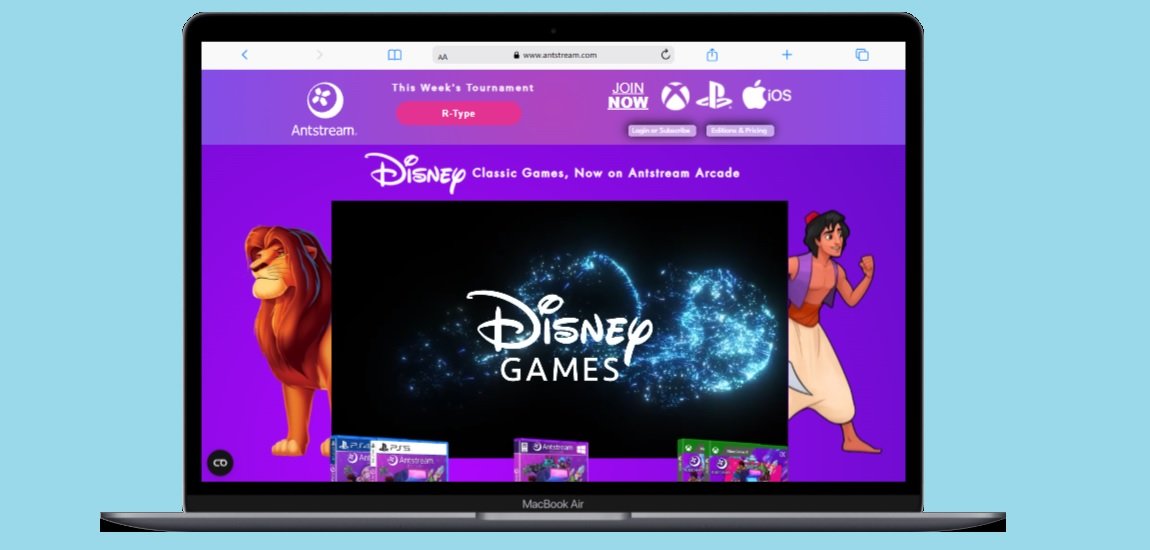1150x550 pixels.
Task: Open the Safari share sheet icon
Action: [x=711, y=55]
